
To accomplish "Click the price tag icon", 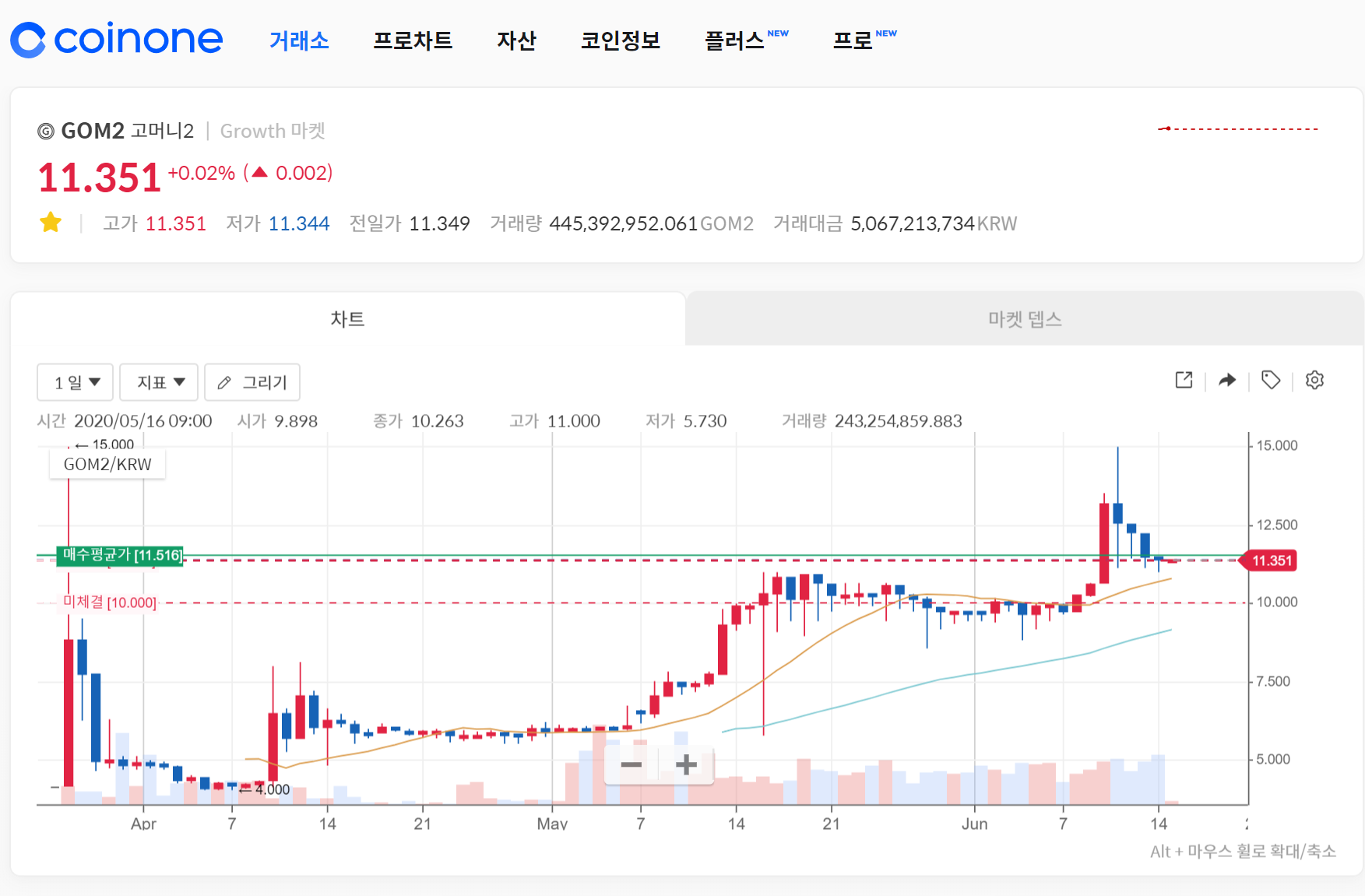I will 1271,380.
